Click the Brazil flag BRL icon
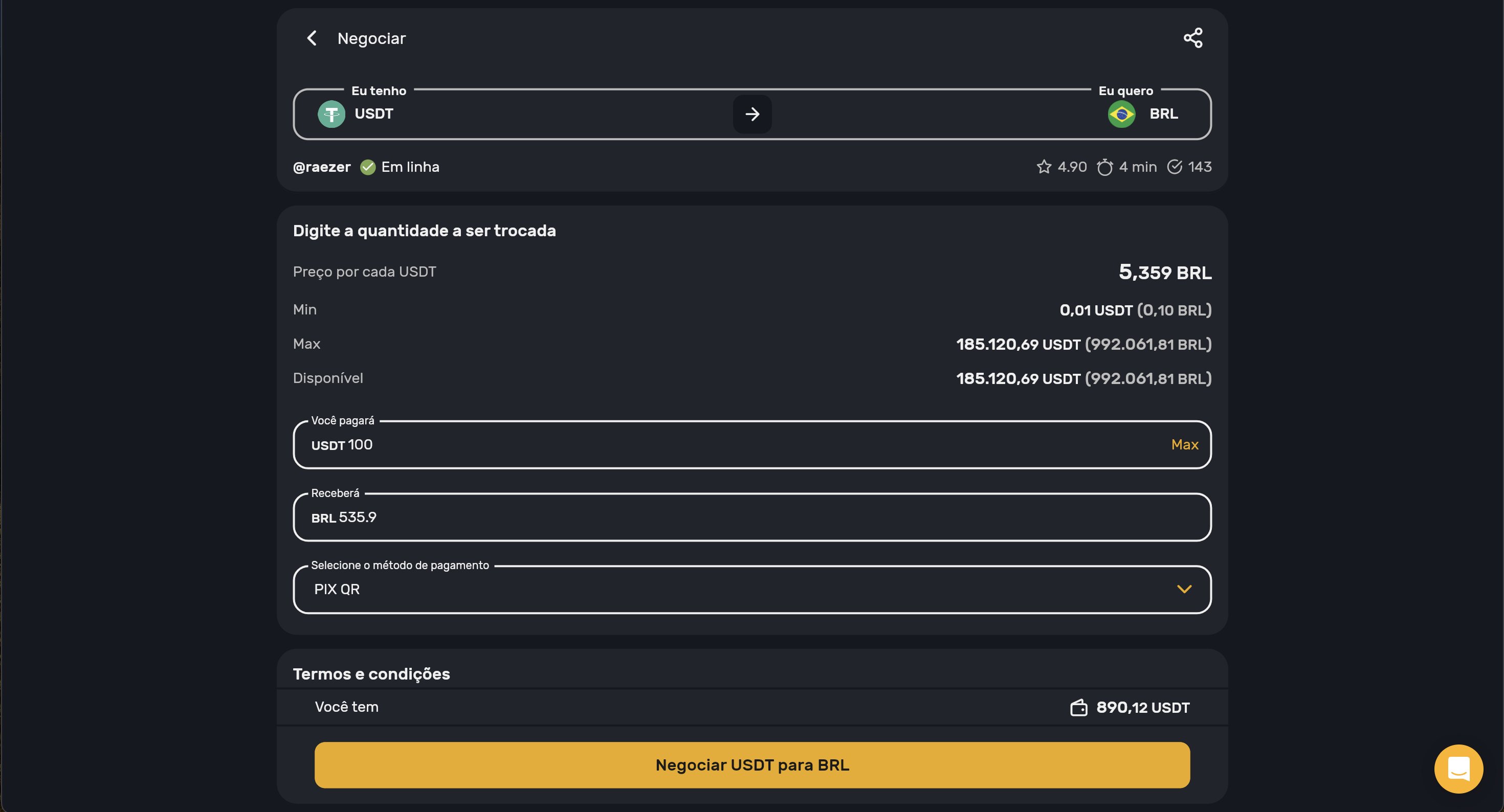 [1121, 114]
